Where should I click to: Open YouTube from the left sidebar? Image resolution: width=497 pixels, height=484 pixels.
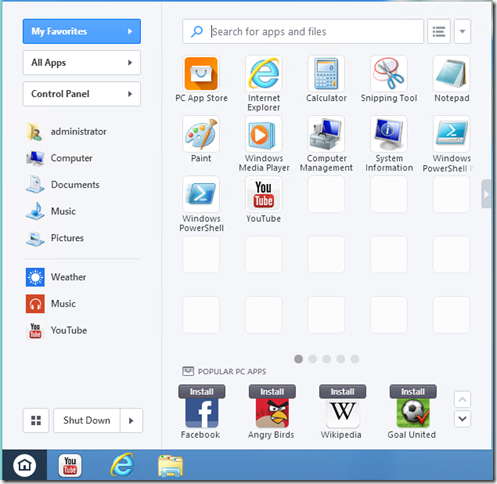tap(57, 330)
